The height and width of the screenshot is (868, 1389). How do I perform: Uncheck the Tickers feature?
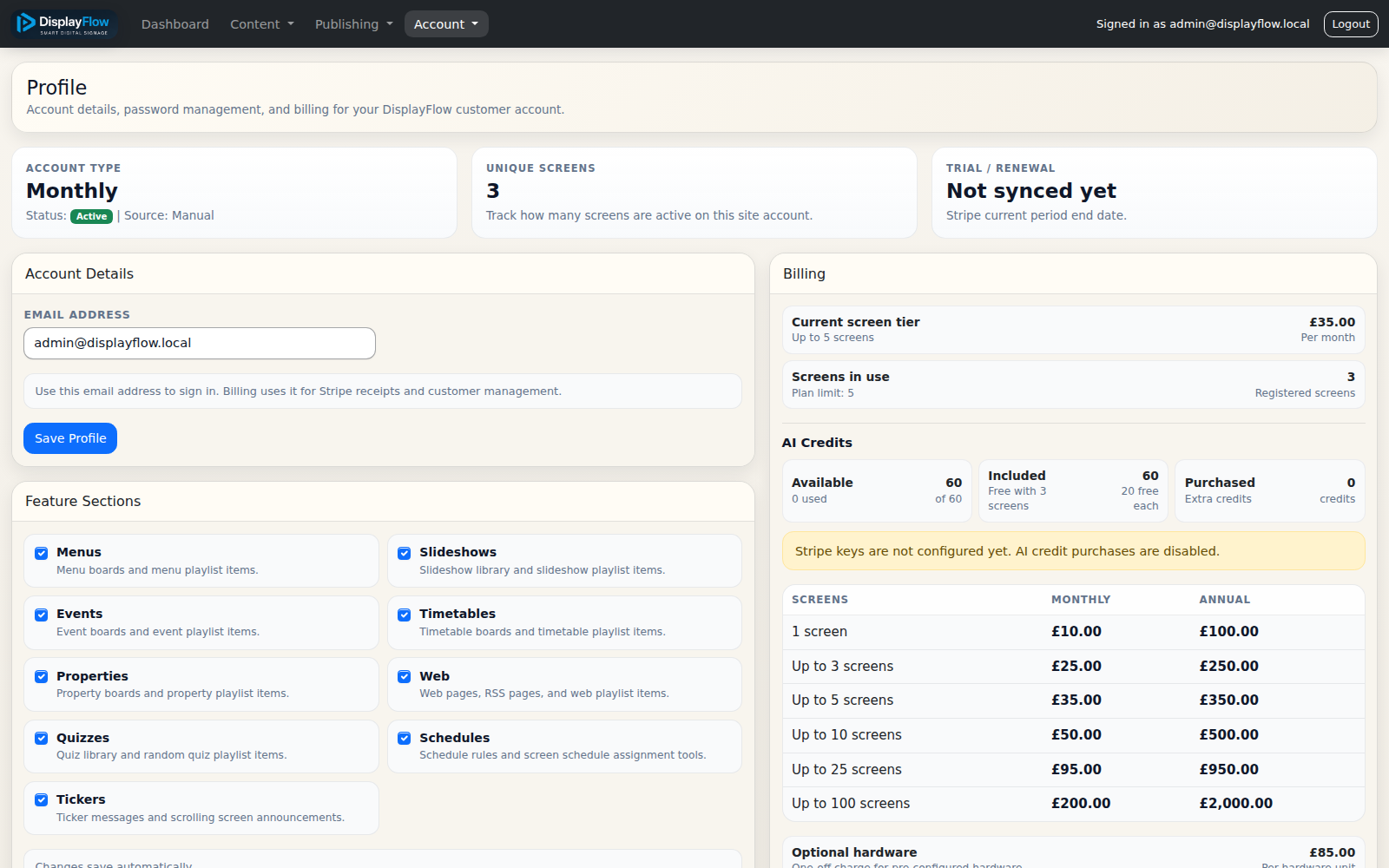coord(41,799)
